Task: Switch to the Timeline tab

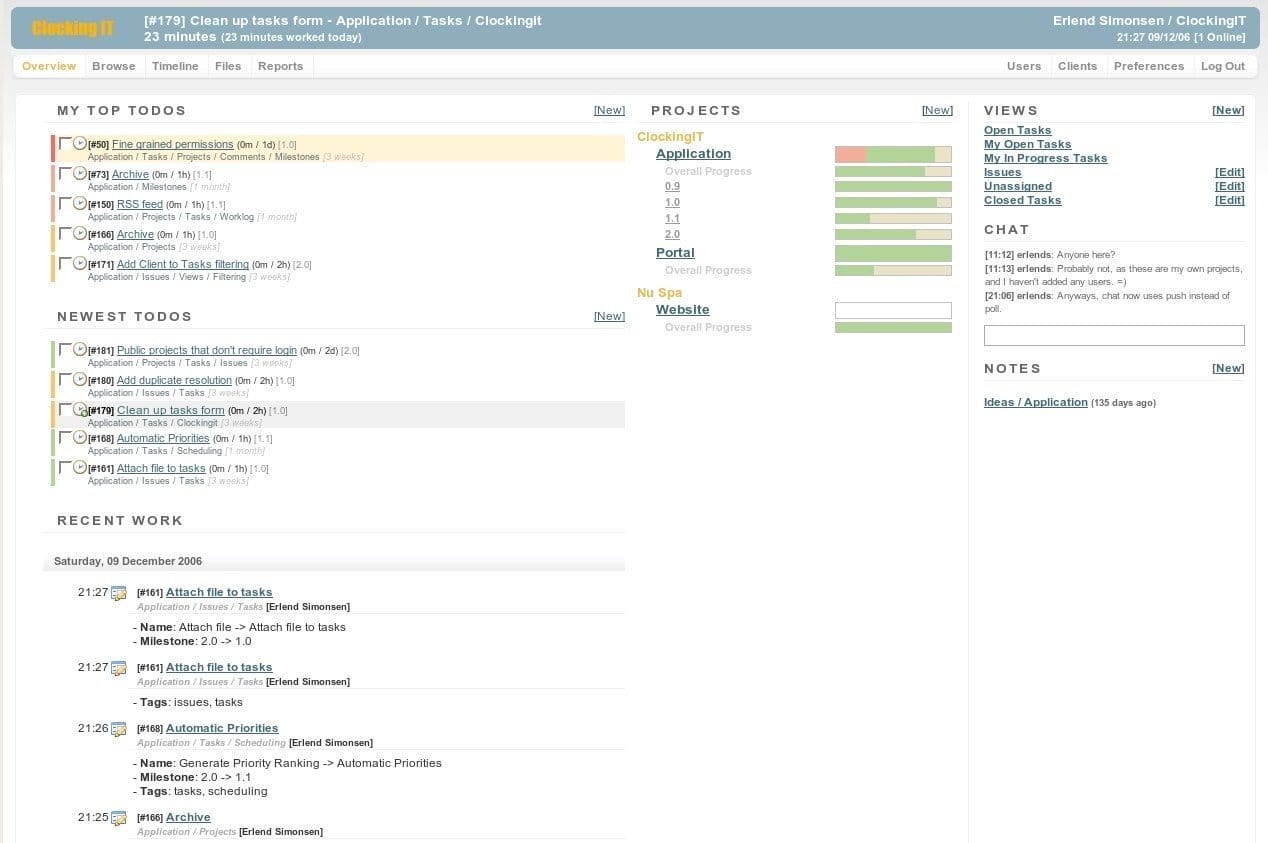Action: [x=175, y=66]
